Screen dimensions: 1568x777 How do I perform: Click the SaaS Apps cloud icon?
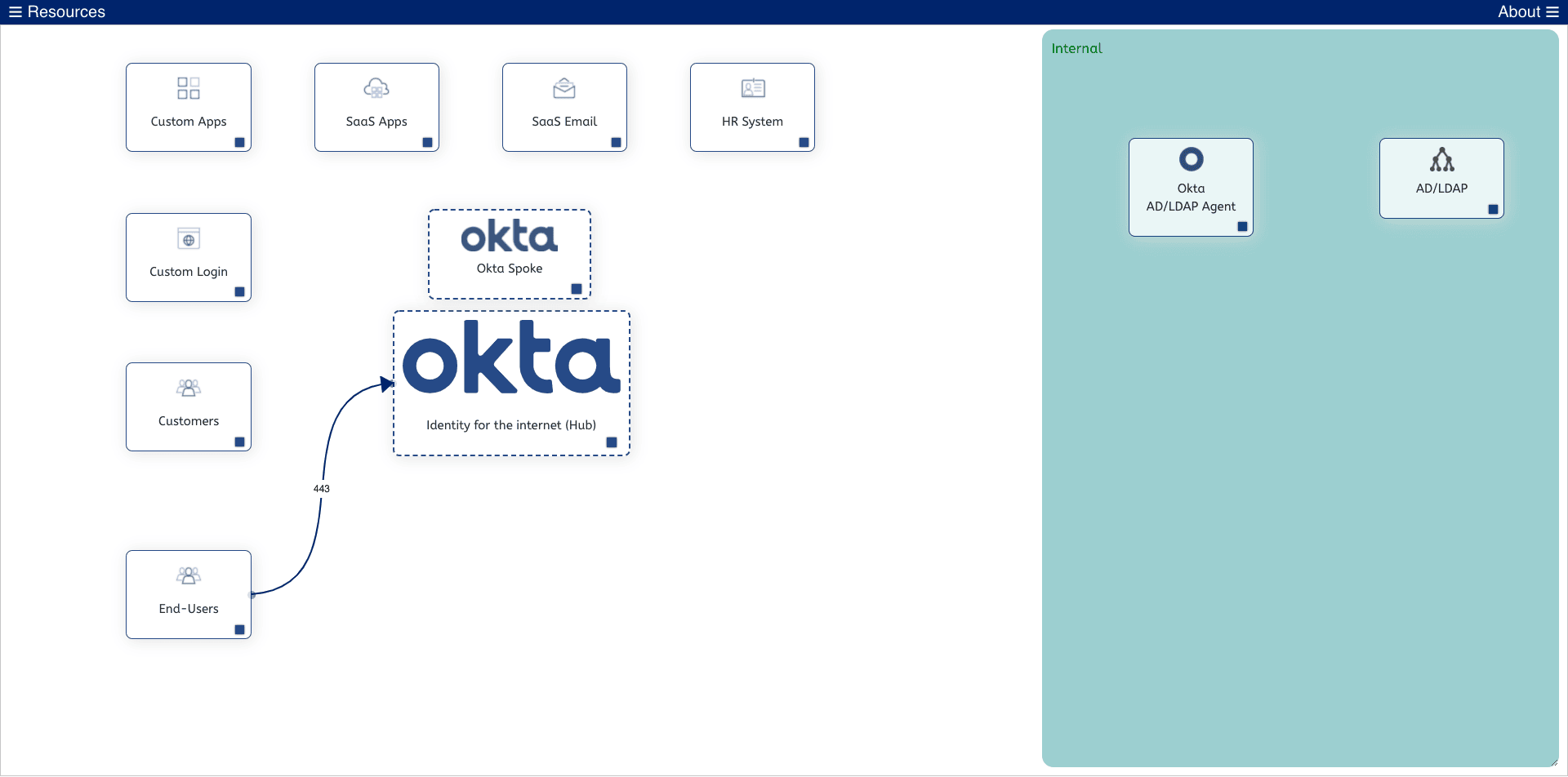[x=376, y=88]
